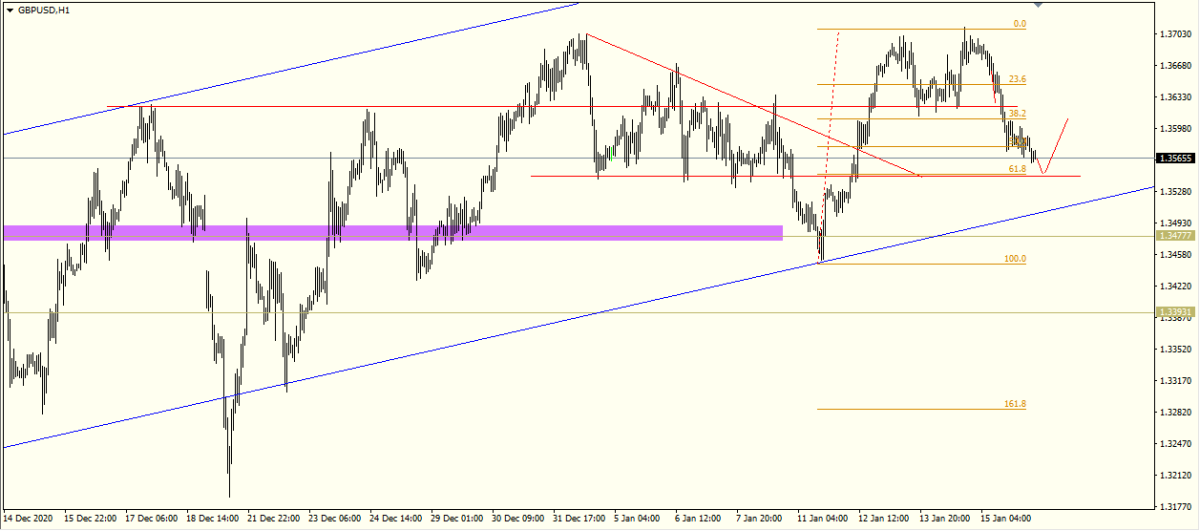Click the 11 Jan 04:00 time label
Image resolution: width=1200 pixels, height=531 pixels.
pyautogui.click(x=824, y=519)
